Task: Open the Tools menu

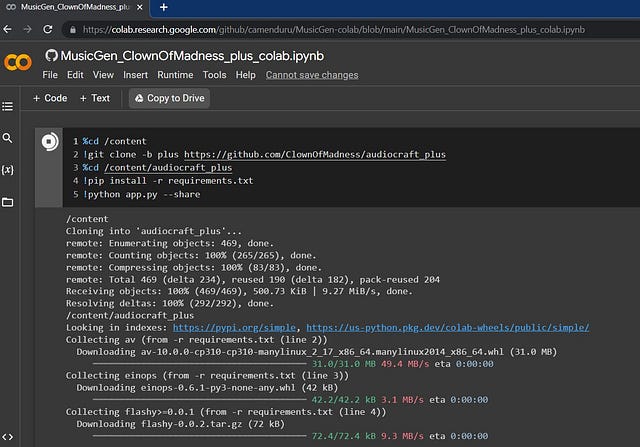Action: [x=214, y=75]
